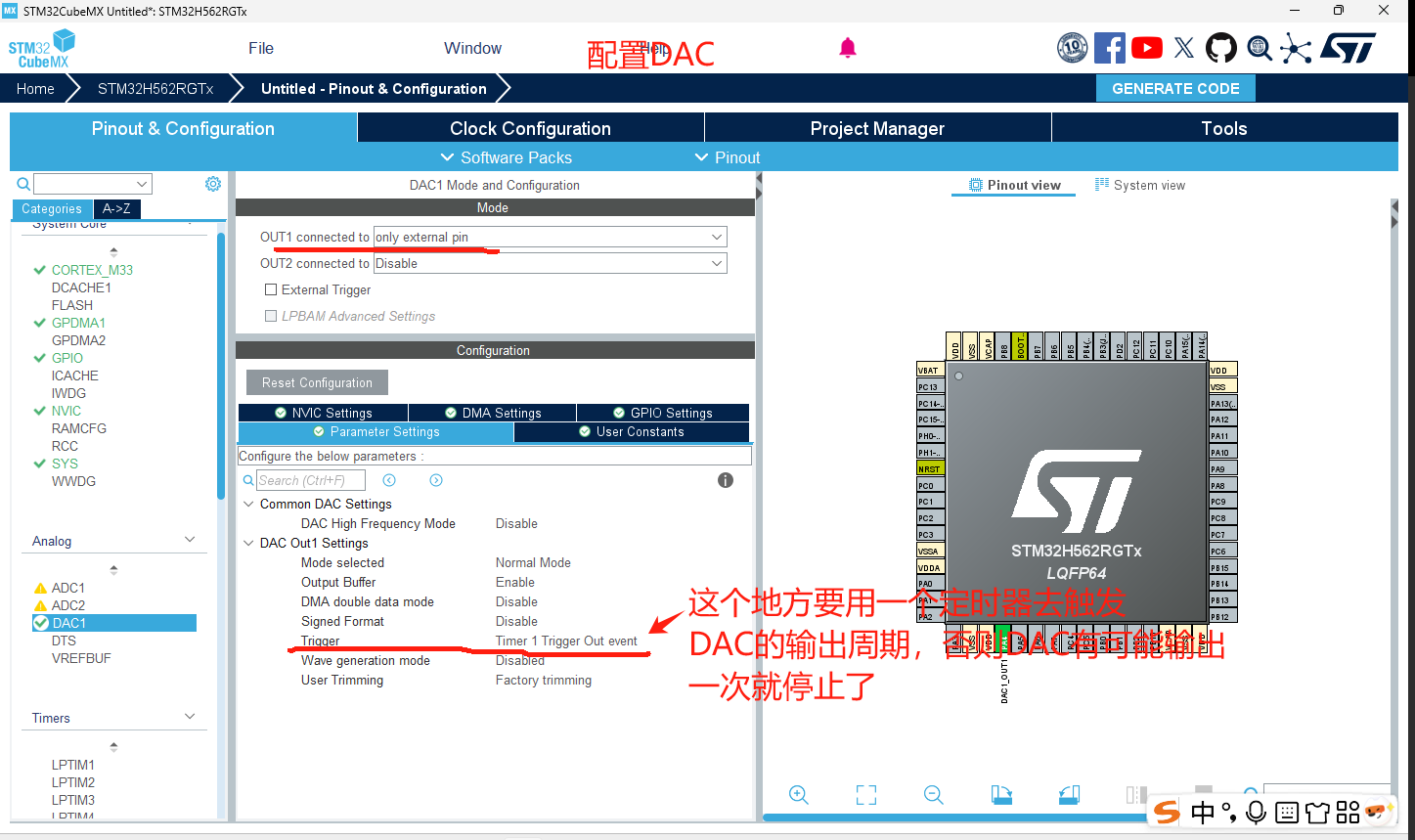This screenshot has width=1415, height=840.
Task: Click GENERATE CODE button
Action: coord(1175,88)
